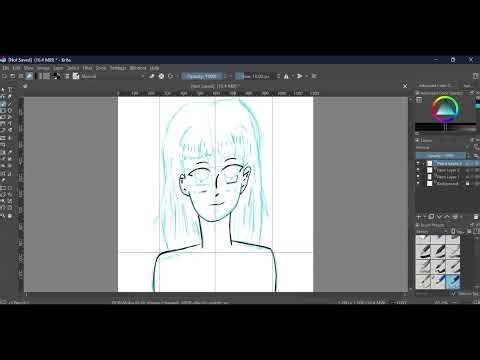Toggle the Background layer lock
This screenshot has height=360, width=480.
click(468, 183)
